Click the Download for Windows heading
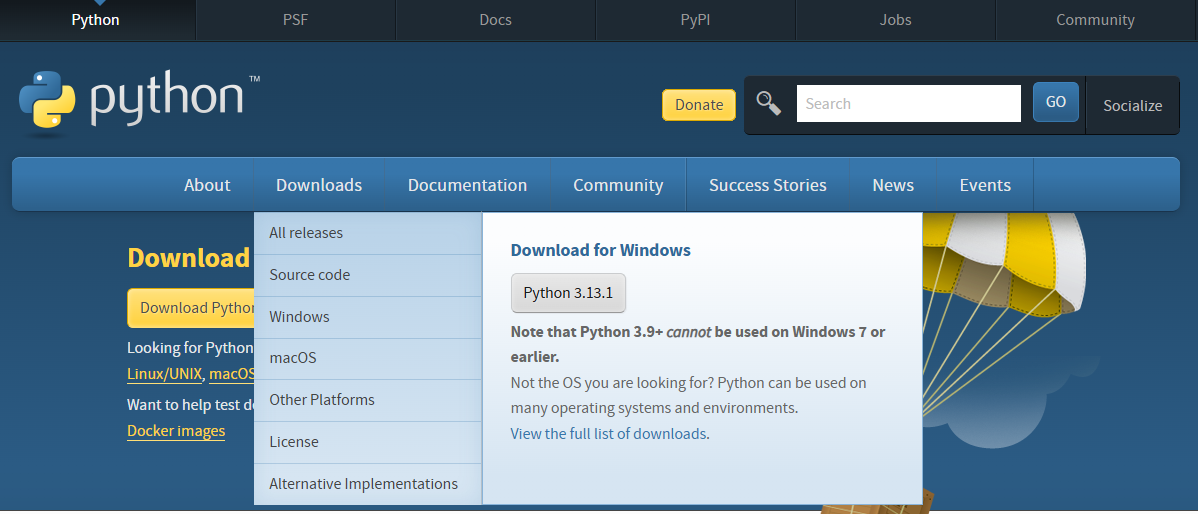 (x=601, y=250)
